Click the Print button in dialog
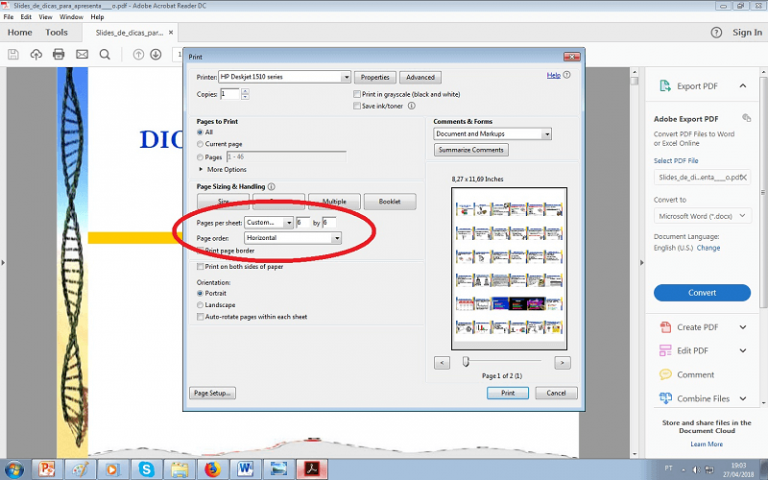This screenshot has height=480, width=768. click(507, 393)
